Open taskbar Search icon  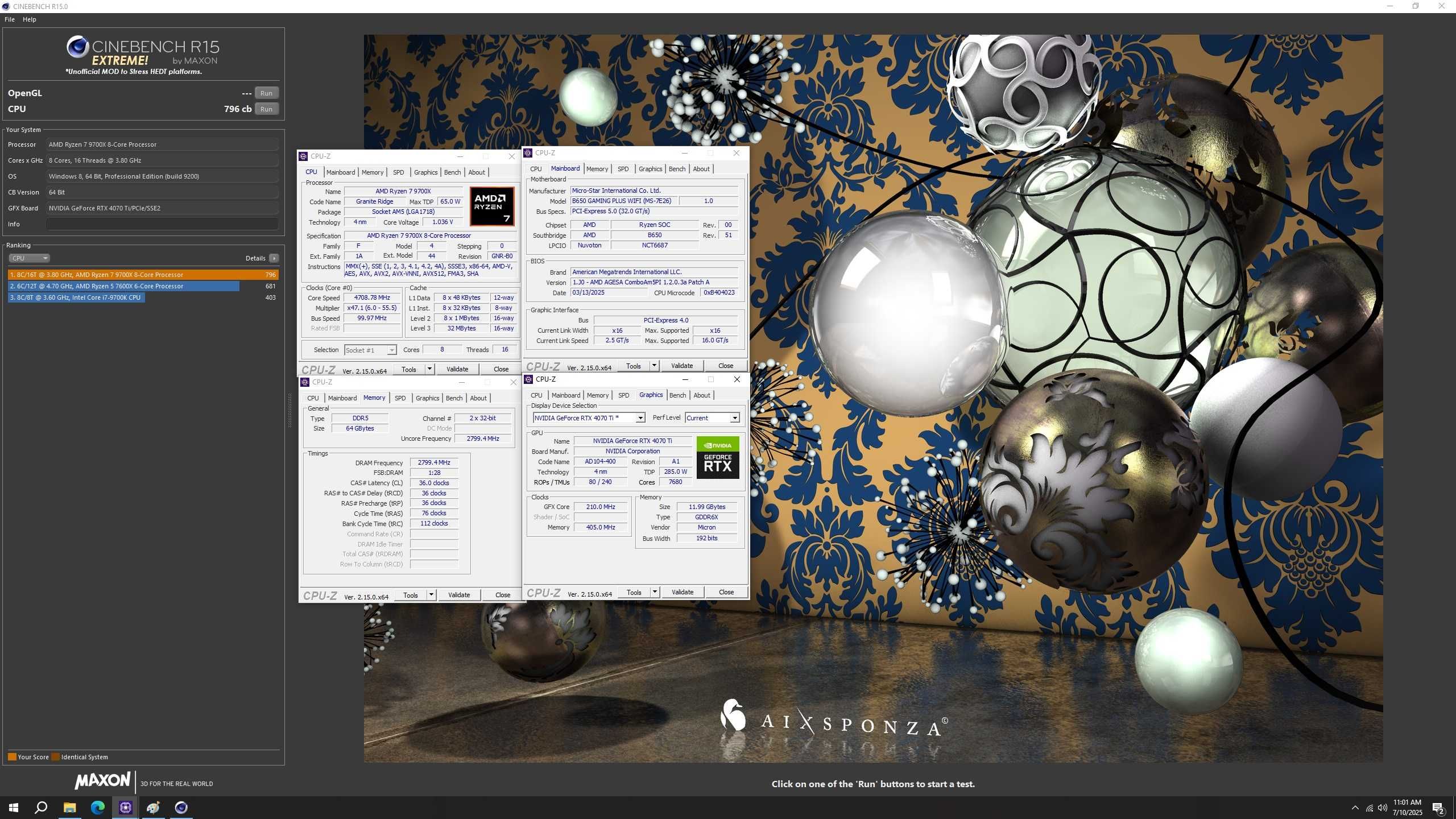pos(41,808)
